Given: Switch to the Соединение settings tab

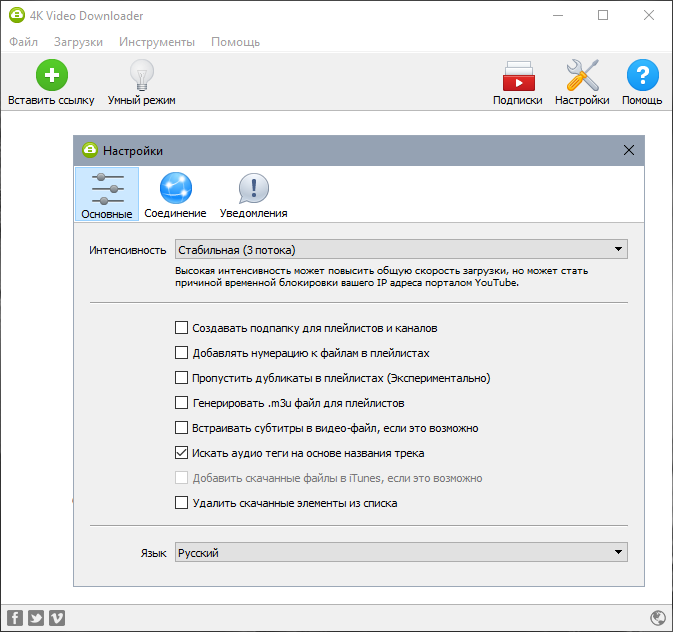Looking at the screenshot, I should pyautogui.click(x=175, y=194).
